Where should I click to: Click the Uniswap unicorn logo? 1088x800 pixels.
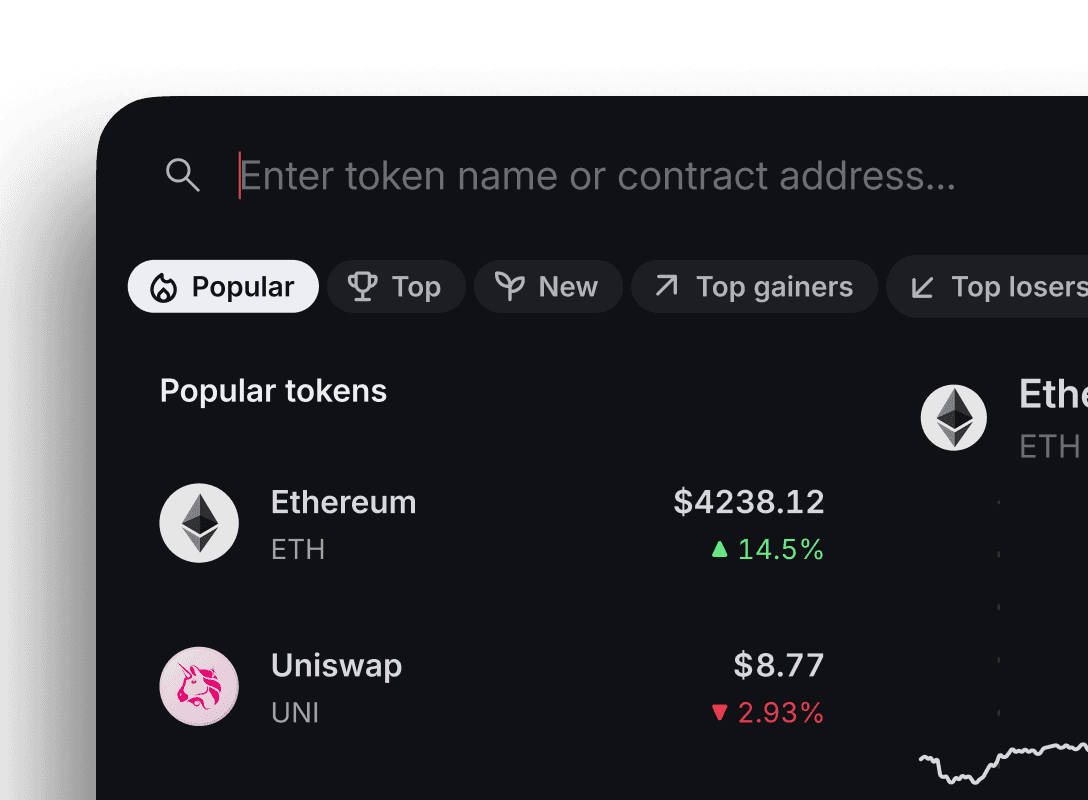pos(199,686)
